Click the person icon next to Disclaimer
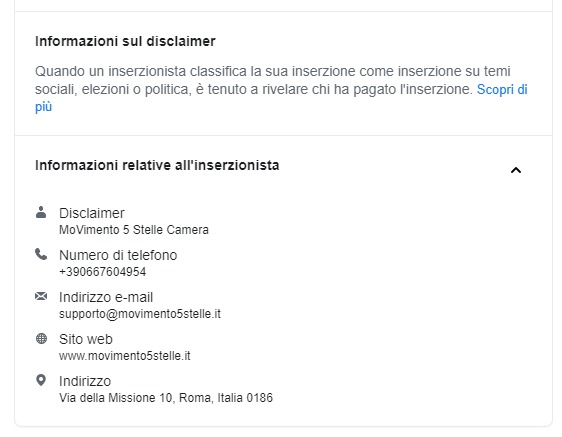The width and height of the screenshot is (562, 437). 41,212
